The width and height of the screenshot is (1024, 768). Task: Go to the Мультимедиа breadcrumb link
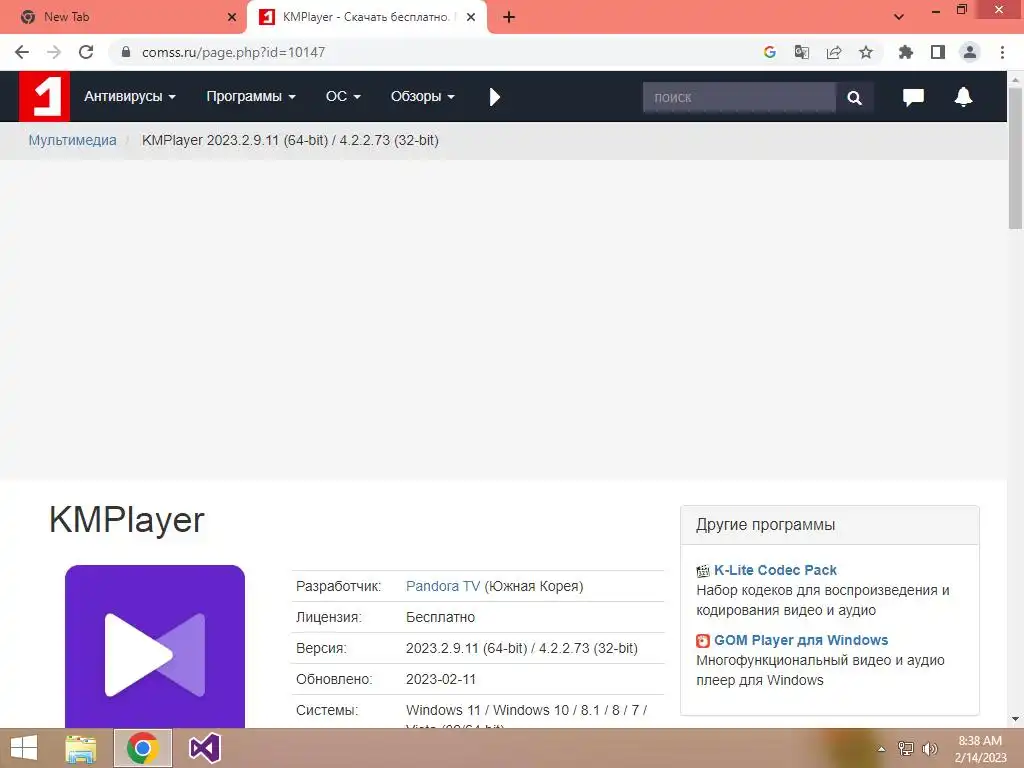coord(72,140)
